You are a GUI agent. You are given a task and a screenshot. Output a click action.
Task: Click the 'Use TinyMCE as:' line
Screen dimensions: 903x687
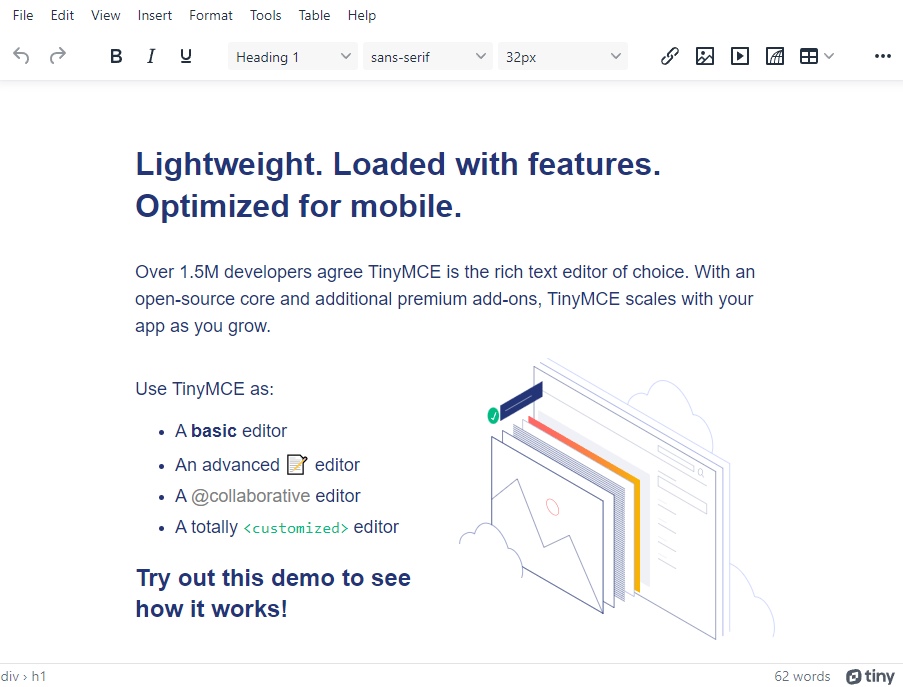click(204, 389)
